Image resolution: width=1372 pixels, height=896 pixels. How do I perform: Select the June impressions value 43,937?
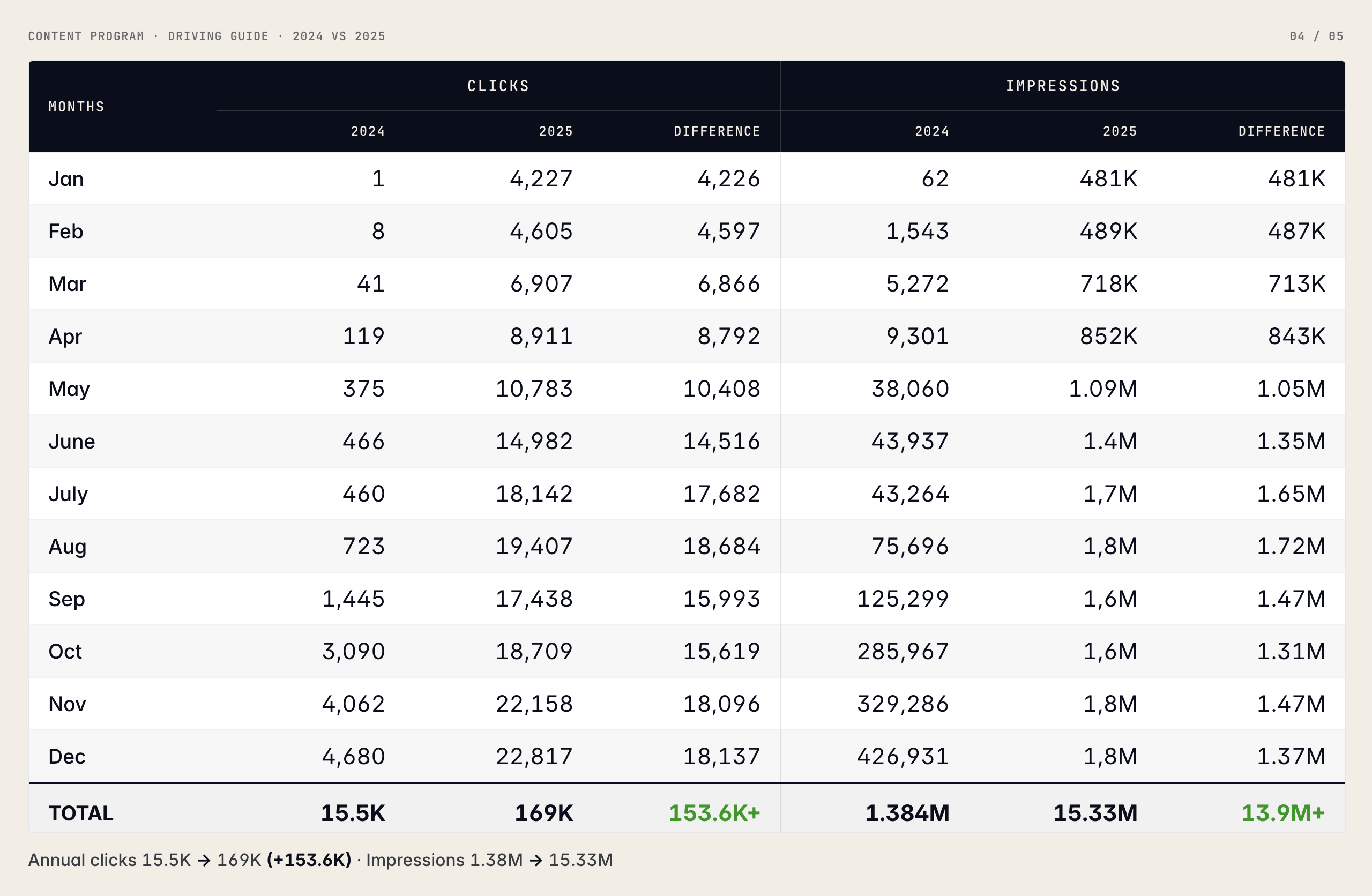pyautogui.click(x=910, y=441)
